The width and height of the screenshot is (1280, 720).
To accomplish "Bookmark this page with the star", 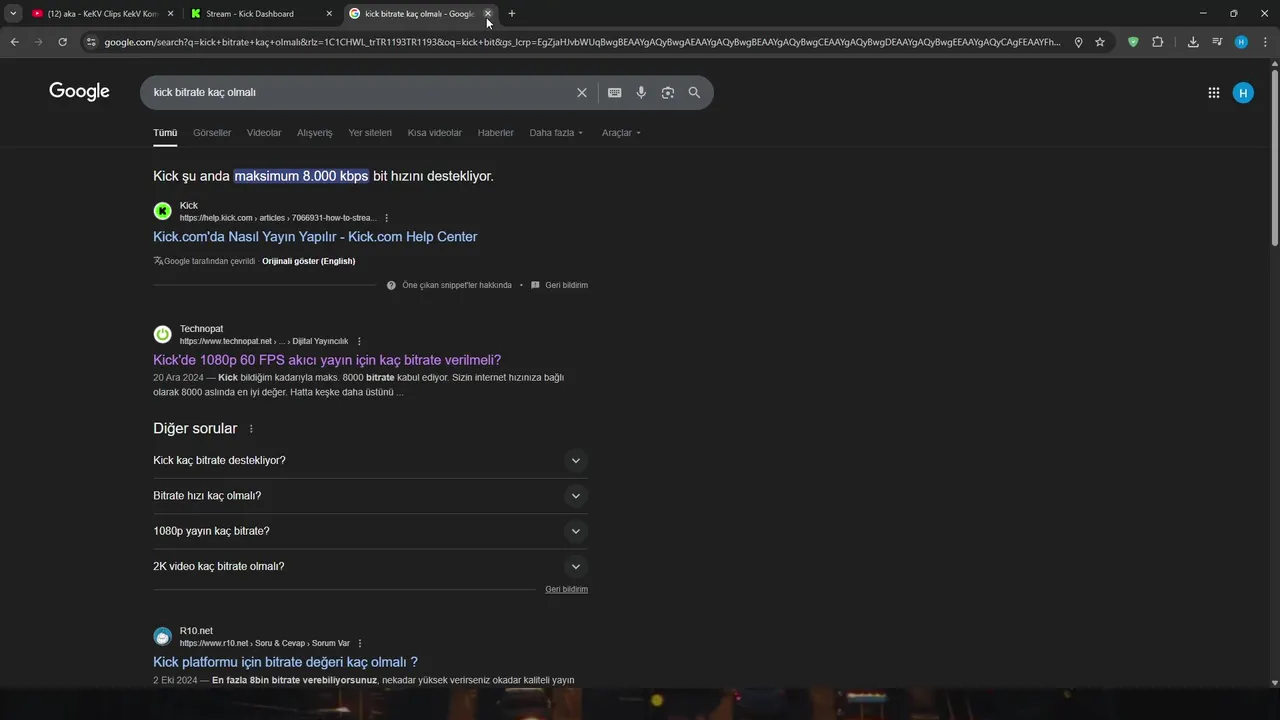I will 1100,42.
